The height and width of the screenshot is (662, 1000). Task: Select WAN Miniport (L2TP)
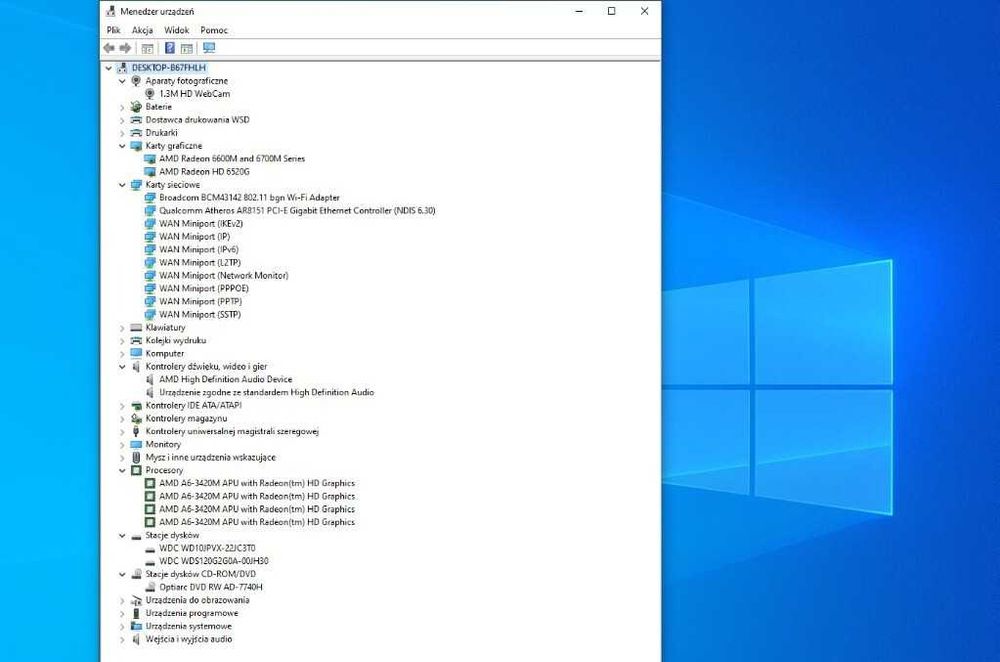[200, 262]
